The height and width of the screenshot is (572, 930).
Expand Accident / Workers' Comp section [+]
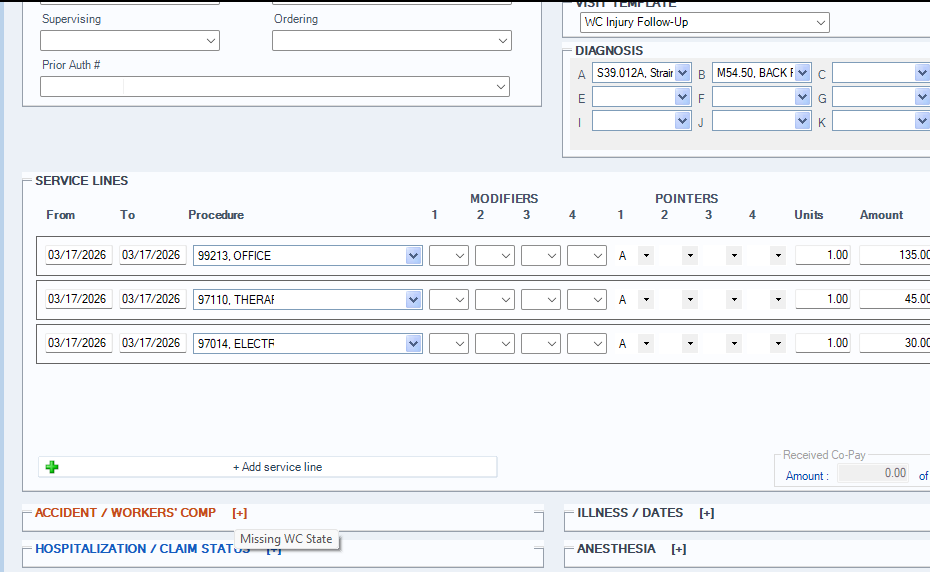(240, 513)
